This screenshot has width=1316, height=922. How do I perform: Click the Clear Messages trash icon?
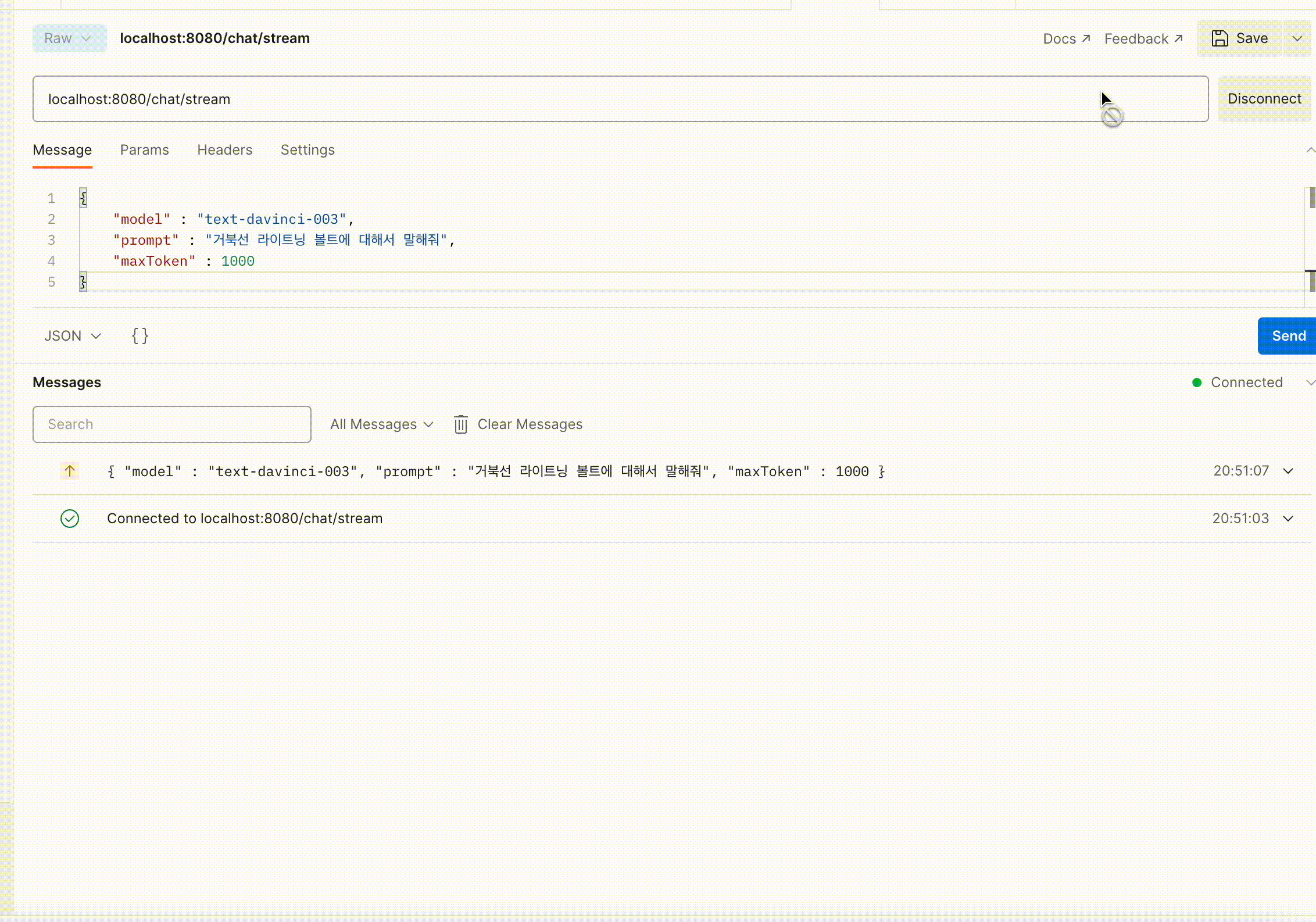(461, 424)
